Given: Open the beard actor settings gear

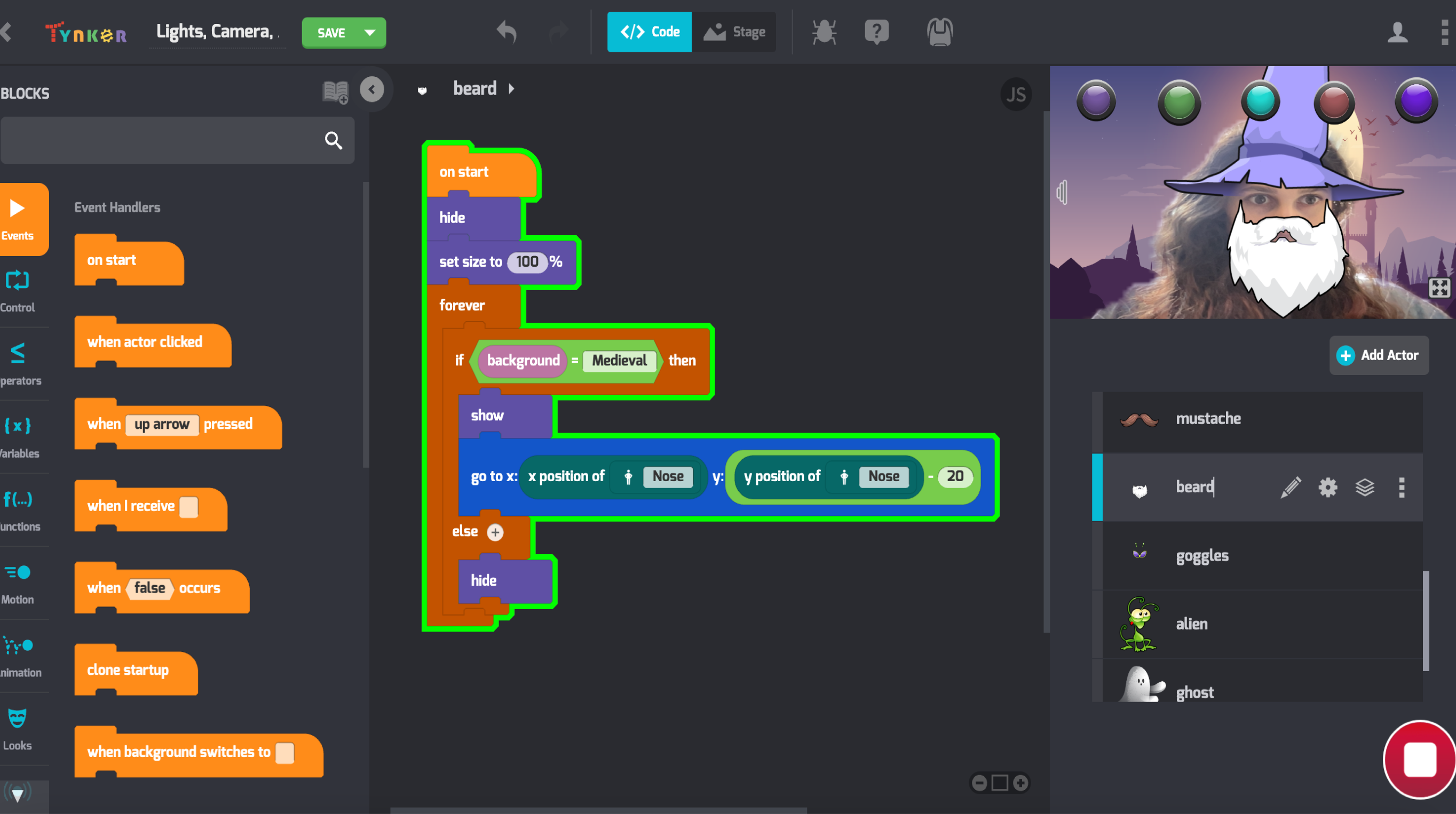Looking at the screenshot, I should pos(1328,487).
